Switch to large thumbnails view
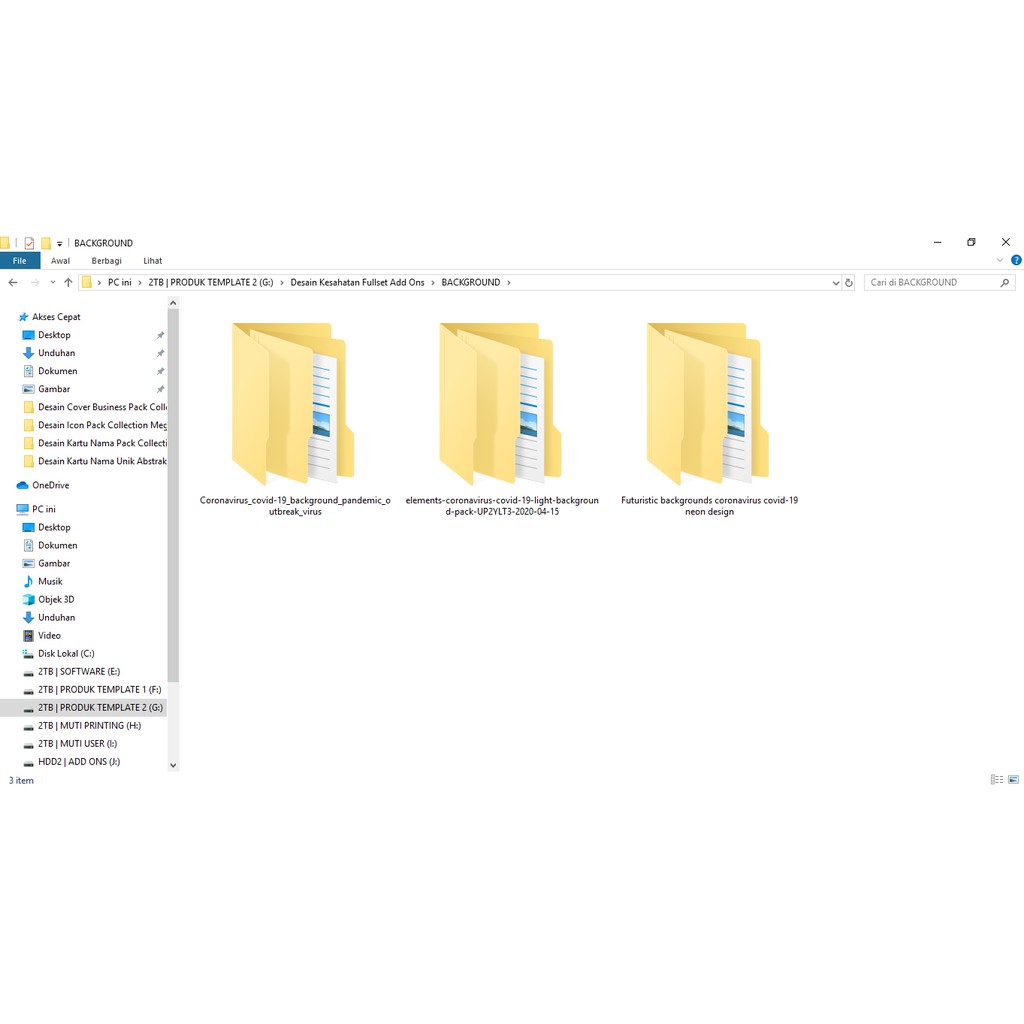 (1013, 780)
